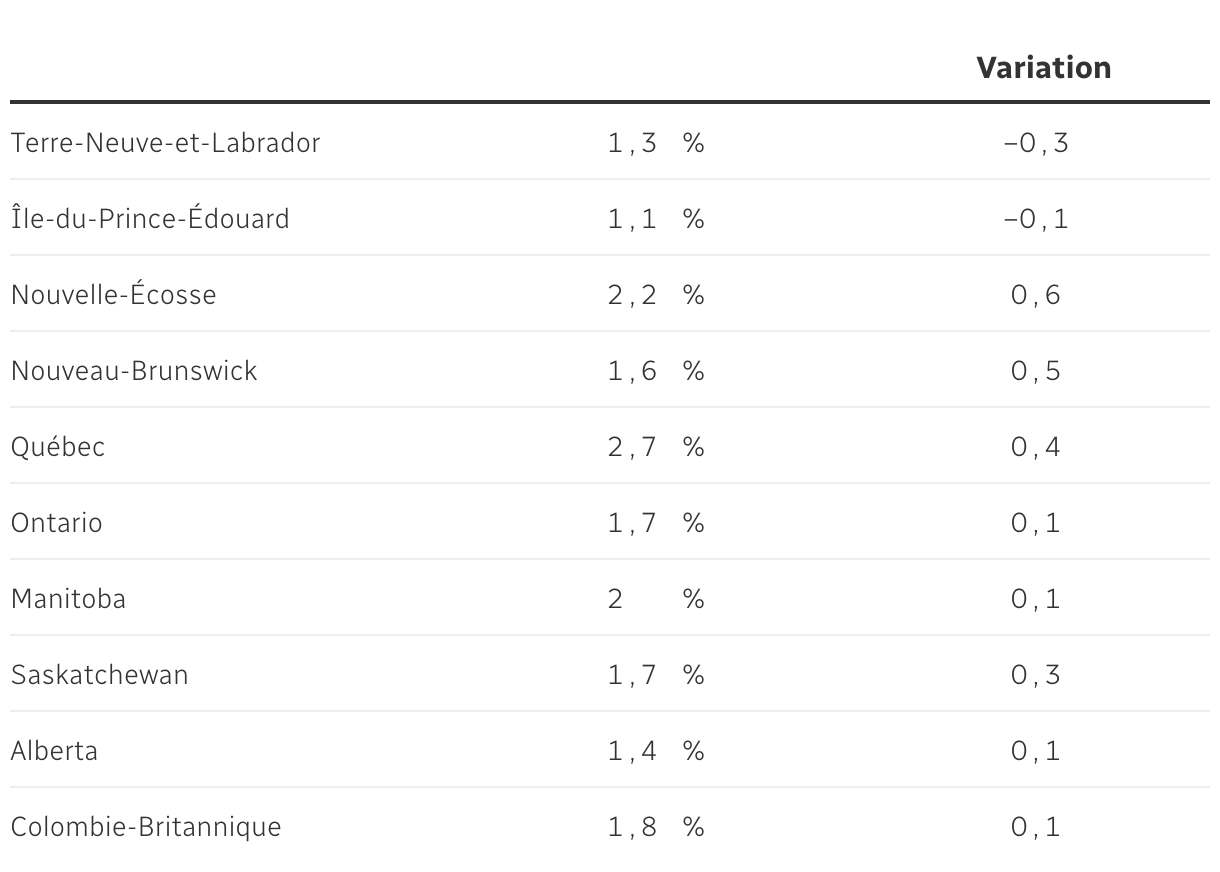Click the −0,1 variation for Île-du-Prince-Édouard
This screenshot has height=872, width=1220.
[1036, 219]
